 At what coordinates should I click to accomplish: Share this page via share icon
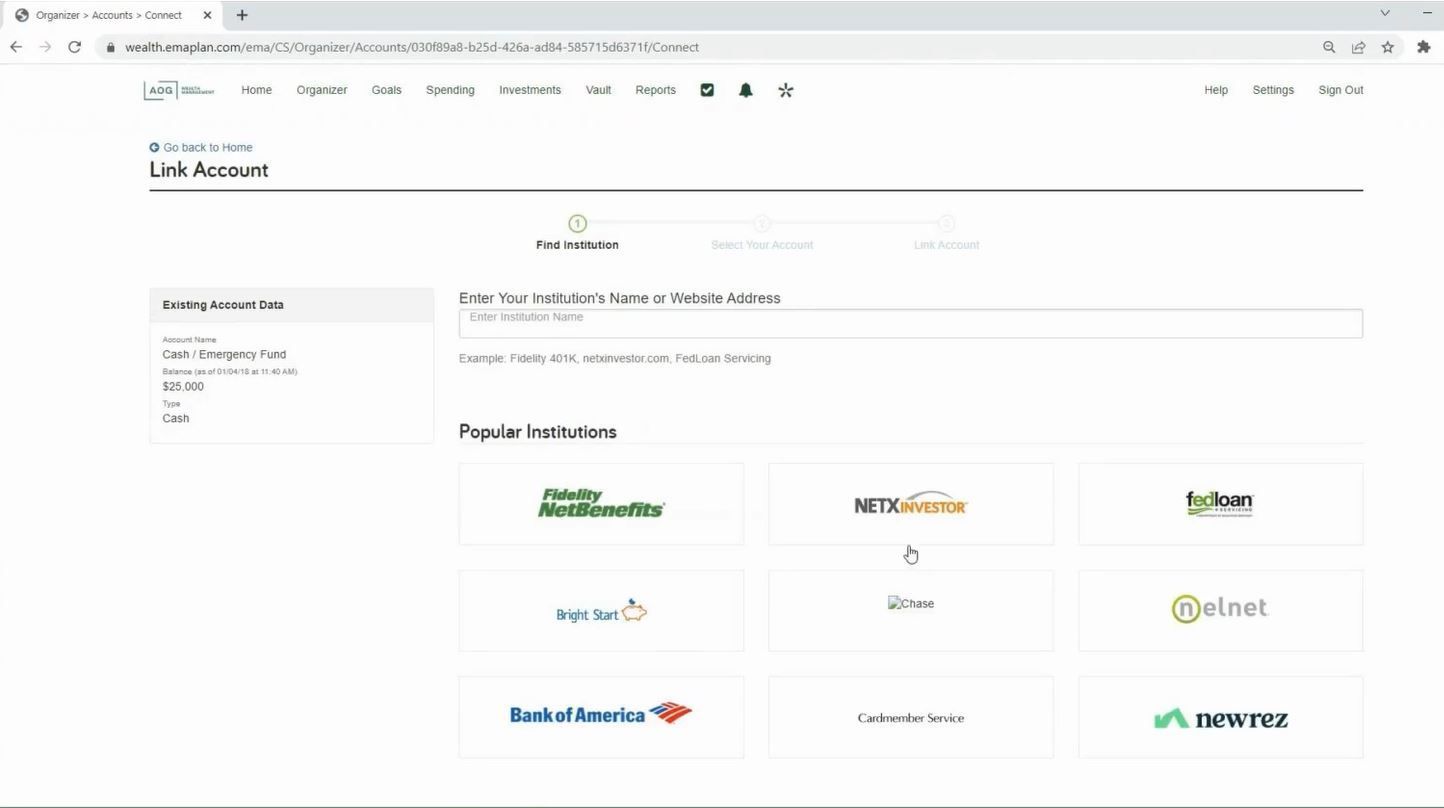pyautogui.click(x=1358, y=47)
